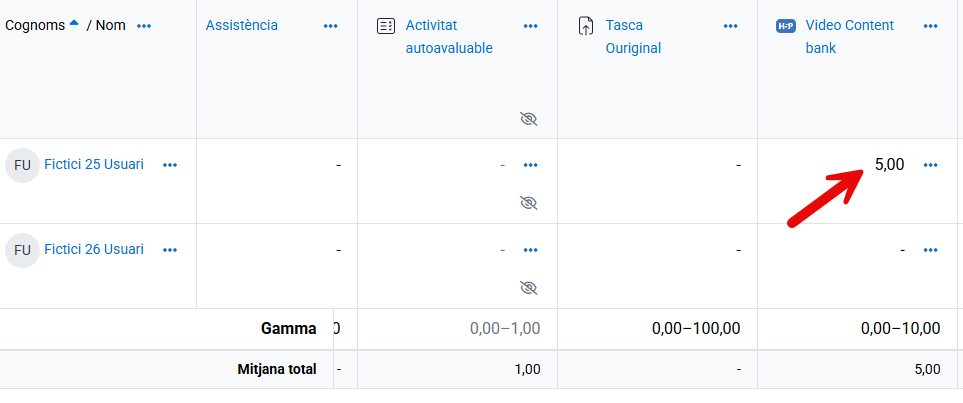Click the FU avatar of Fictici 25 Usuari

(22, 165)
